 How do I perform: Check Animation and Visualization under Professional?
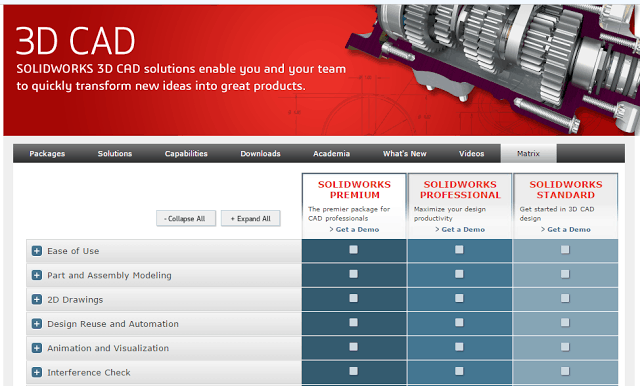click(x=459, y=347)
